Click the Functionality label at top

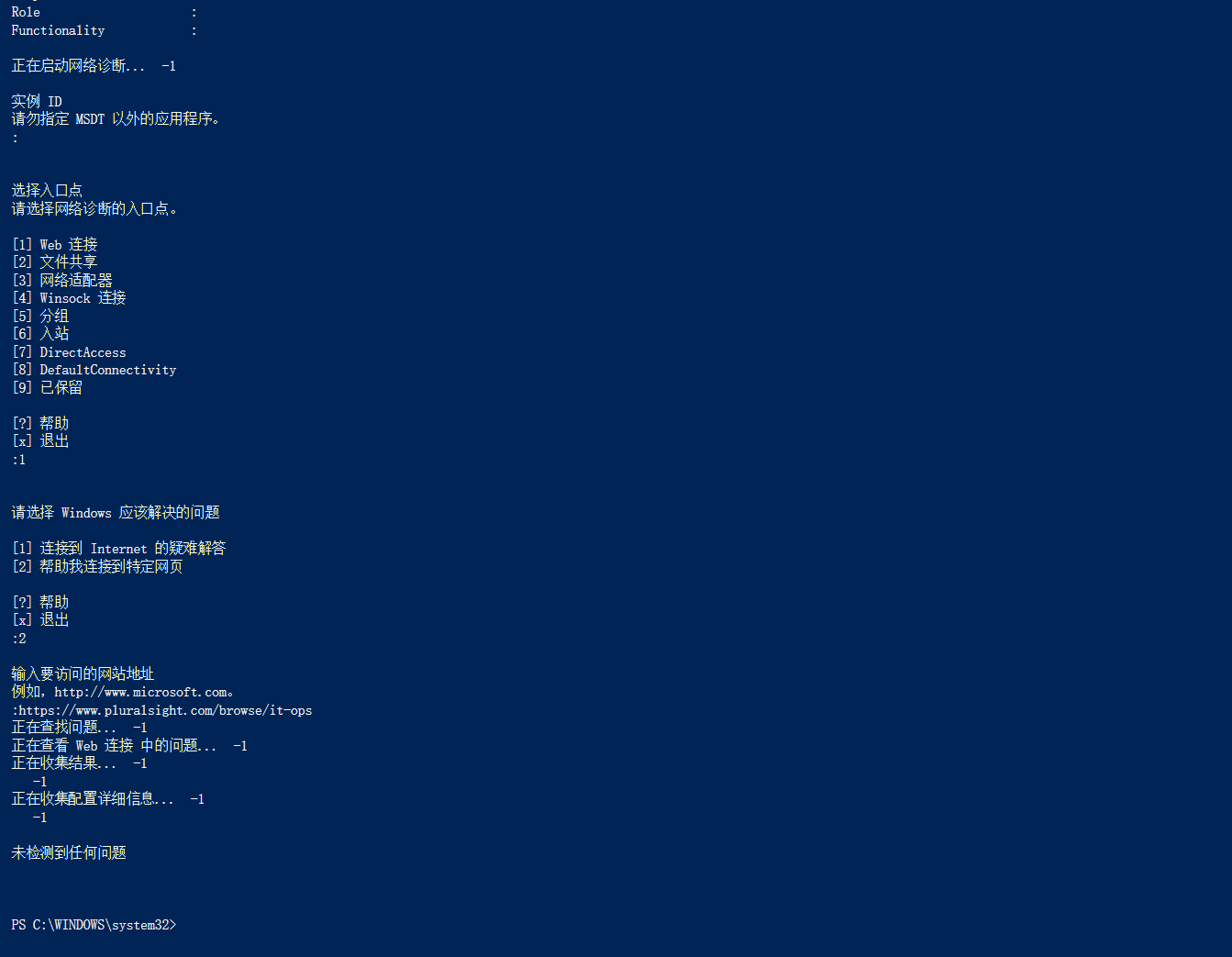[58, 30]
